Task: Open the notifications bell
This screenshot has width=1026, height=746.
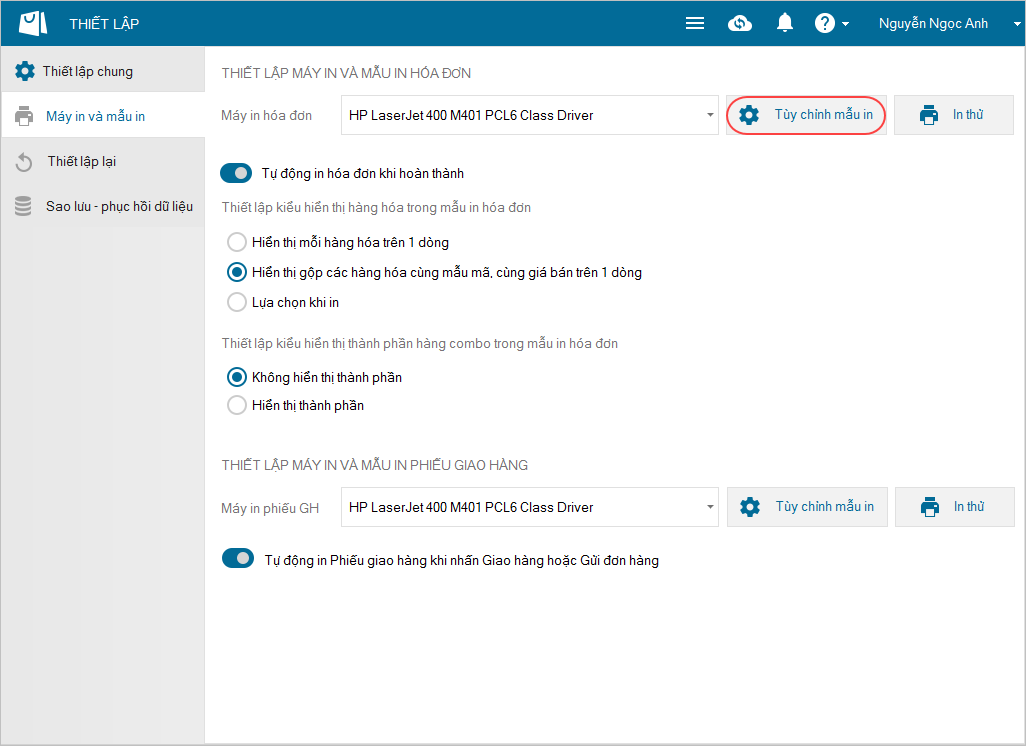Action: (x=785, y=23)
